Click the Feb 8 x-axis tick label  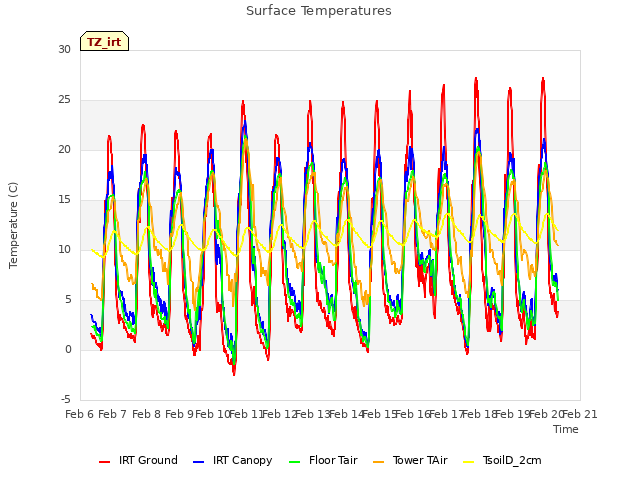pyautogui.click(x=147, y=414)
